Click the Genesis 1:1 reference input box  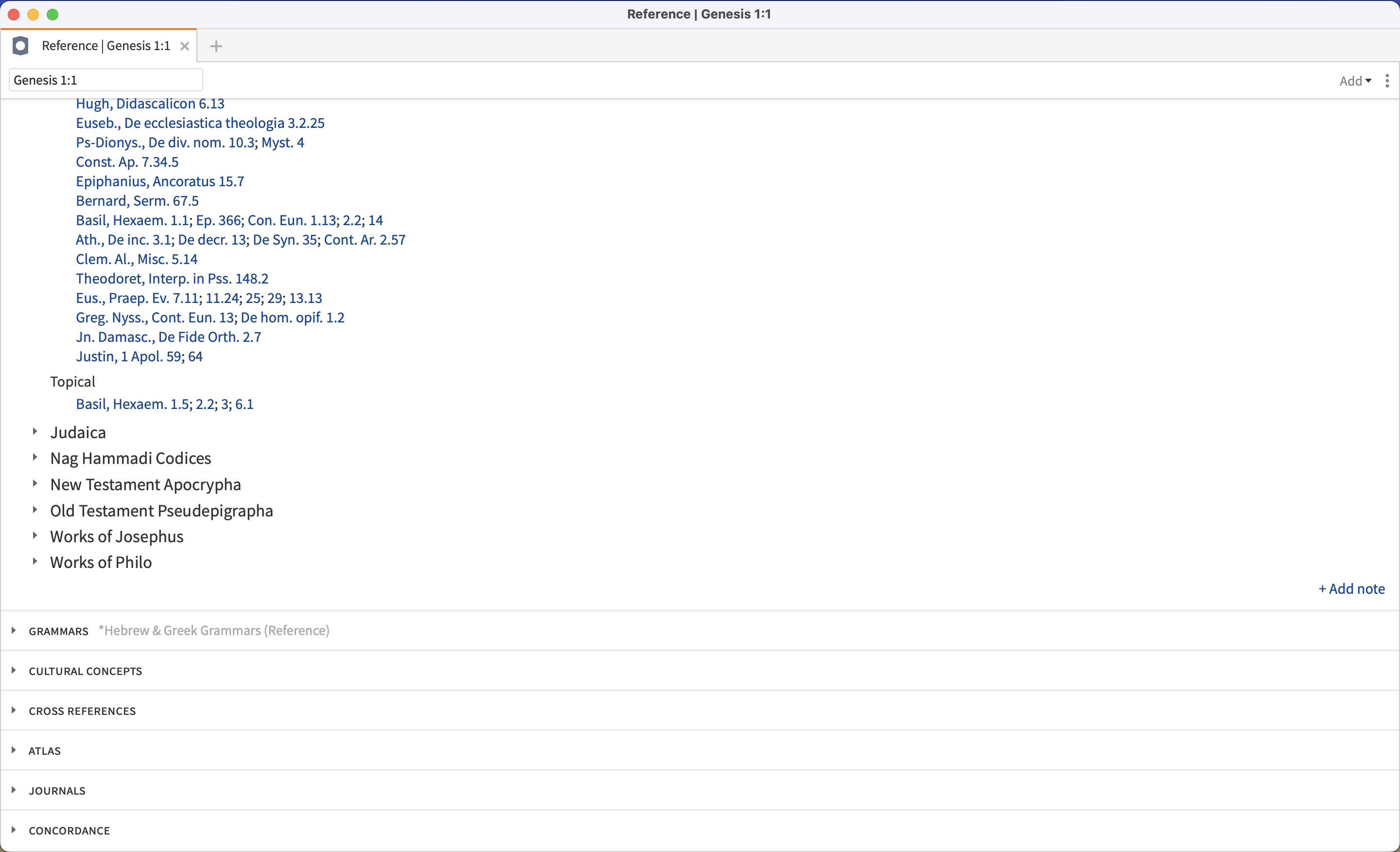[105, 80]
